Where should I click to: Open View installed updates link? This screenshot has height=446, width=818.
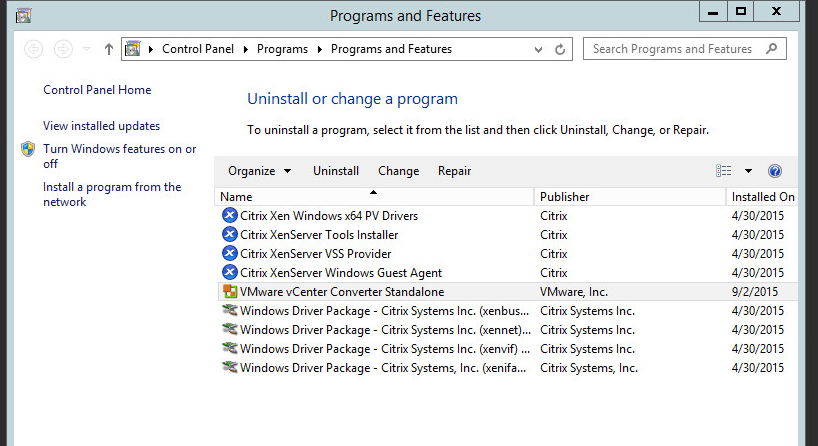102,126
